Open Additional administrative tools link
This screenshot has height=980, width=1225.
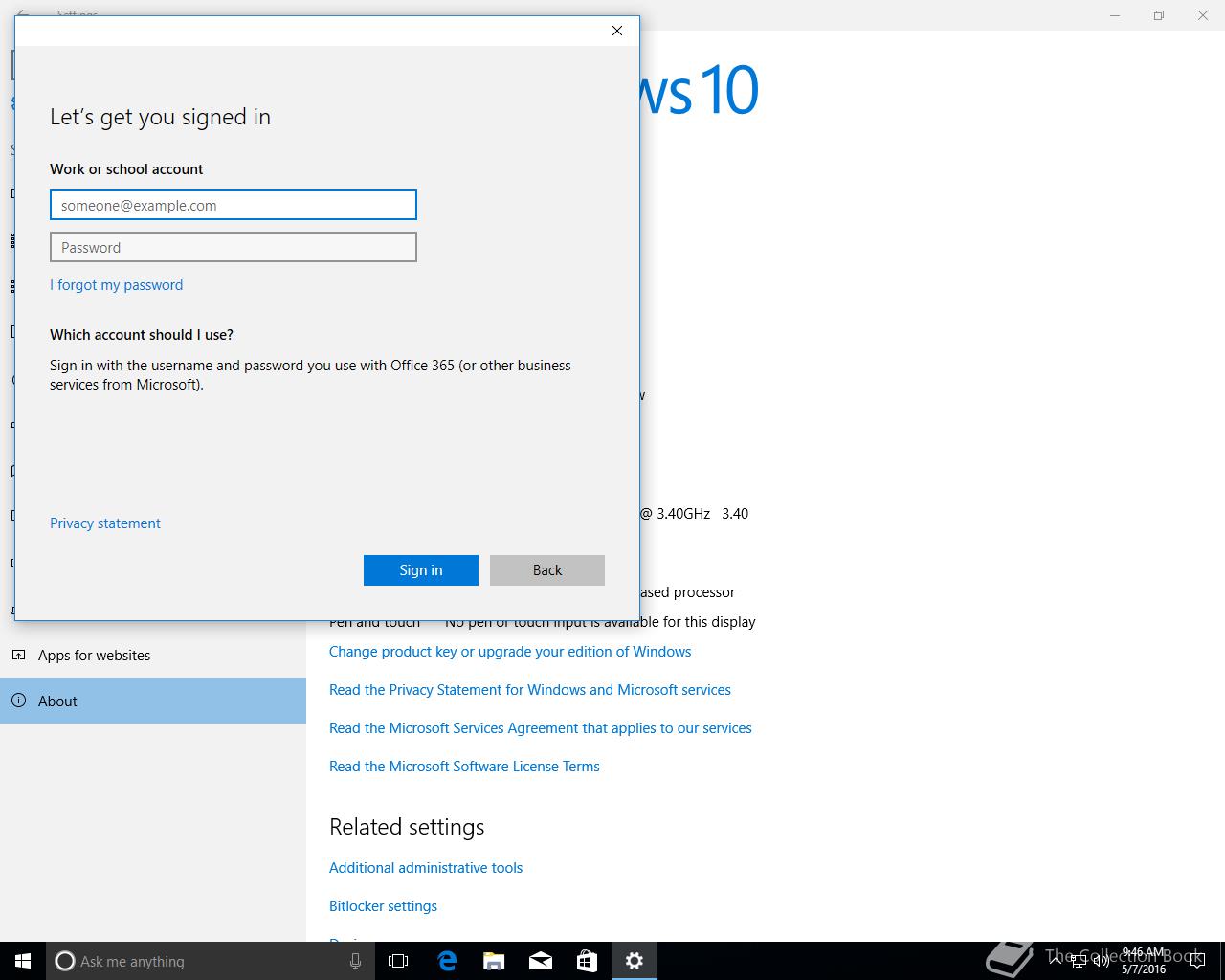[x=426, y=868]
